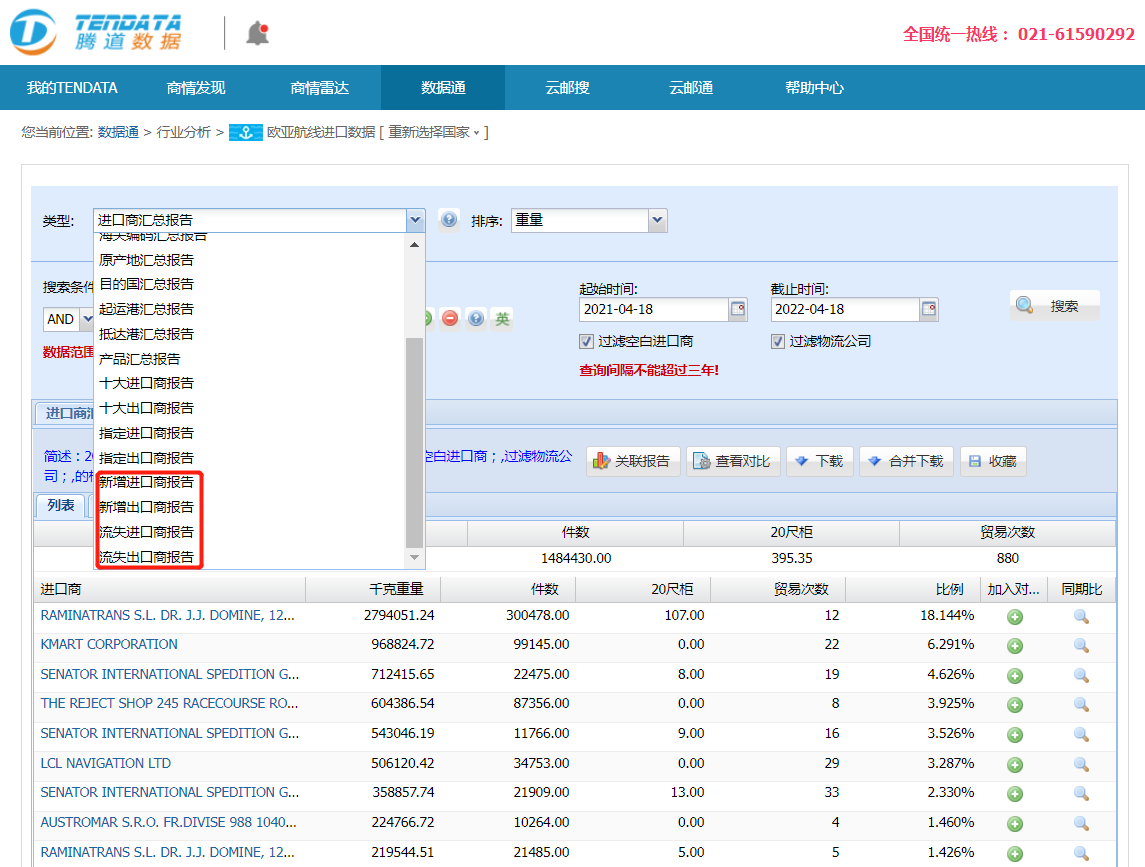Add the 2.330% SENATOR row to comparison
Viewport: 1145px width, 867px height.
[1014, 794]
